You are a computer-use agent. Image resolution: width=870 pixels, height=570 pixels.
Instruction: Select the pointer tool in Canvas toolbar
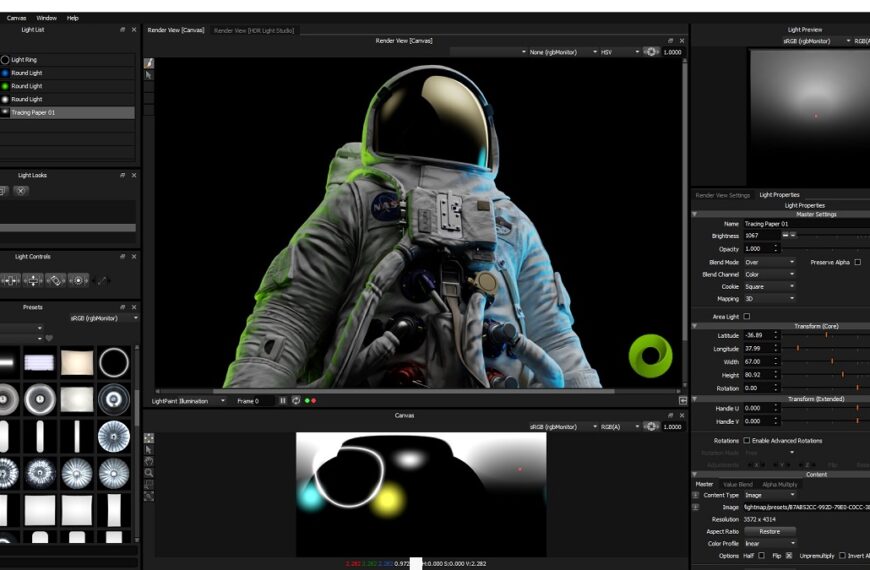149,450
